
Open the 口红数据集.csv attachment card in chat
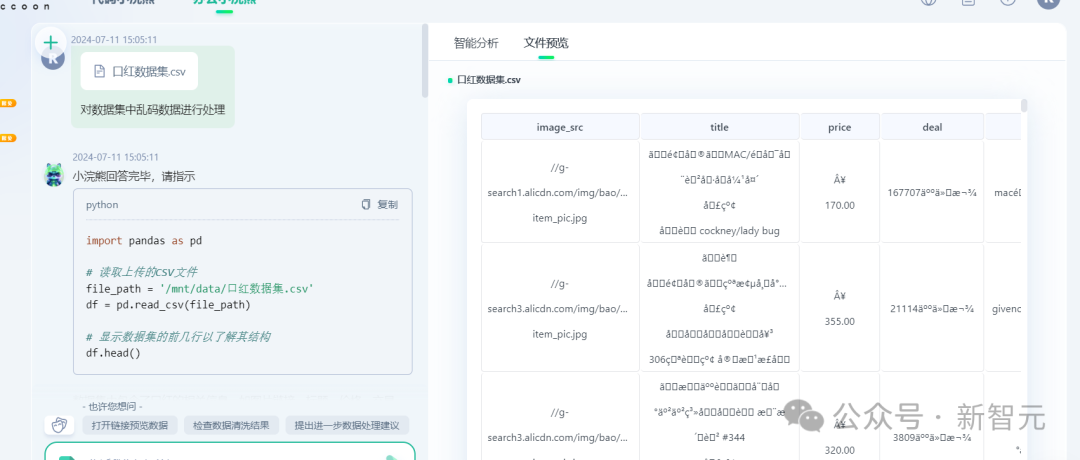pyautogui.click(x=139, y=71)
